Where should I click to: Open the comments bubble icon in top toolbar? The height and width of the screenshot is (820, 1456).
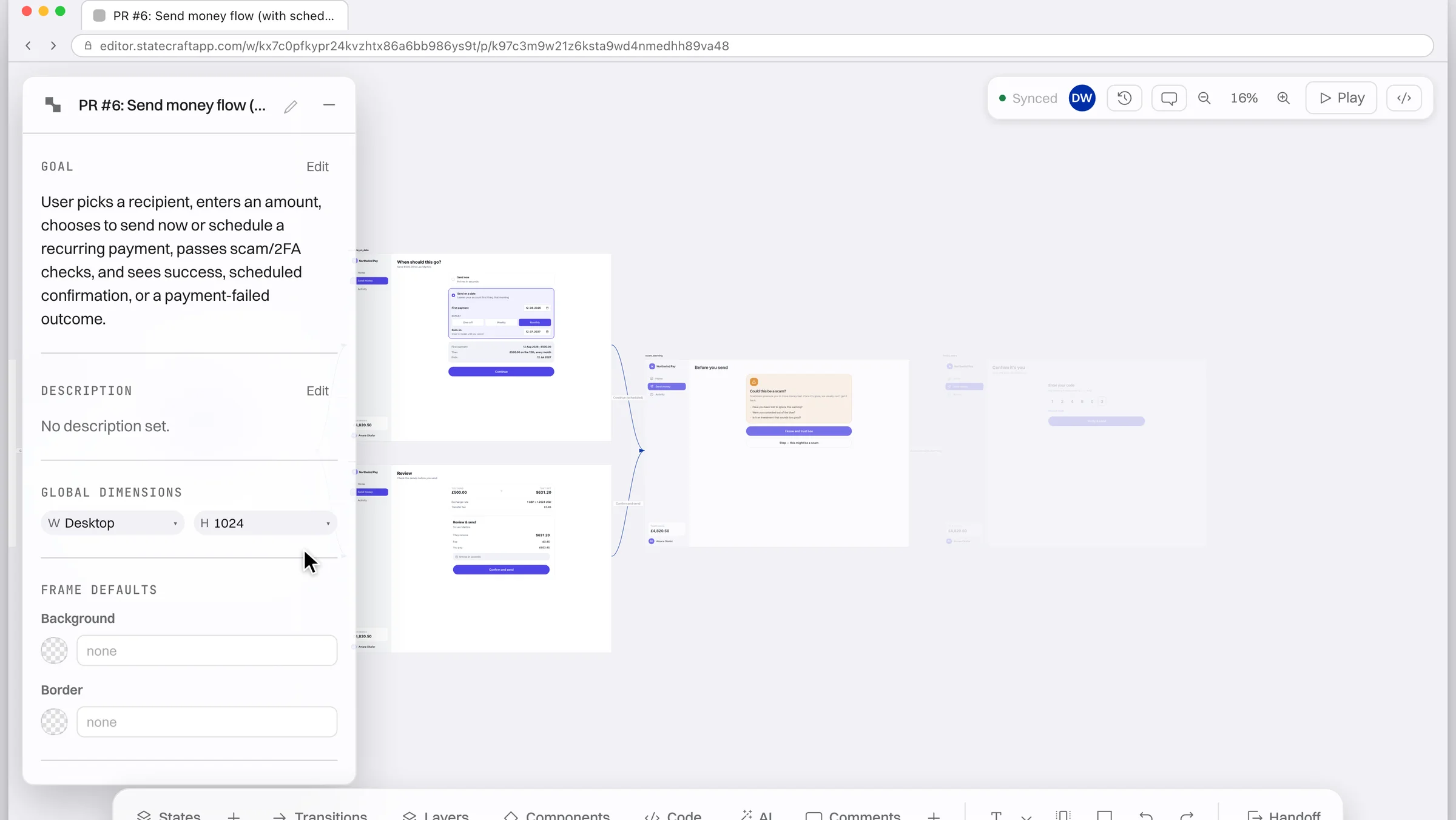pyautogui.click(x=1169, y=98)
